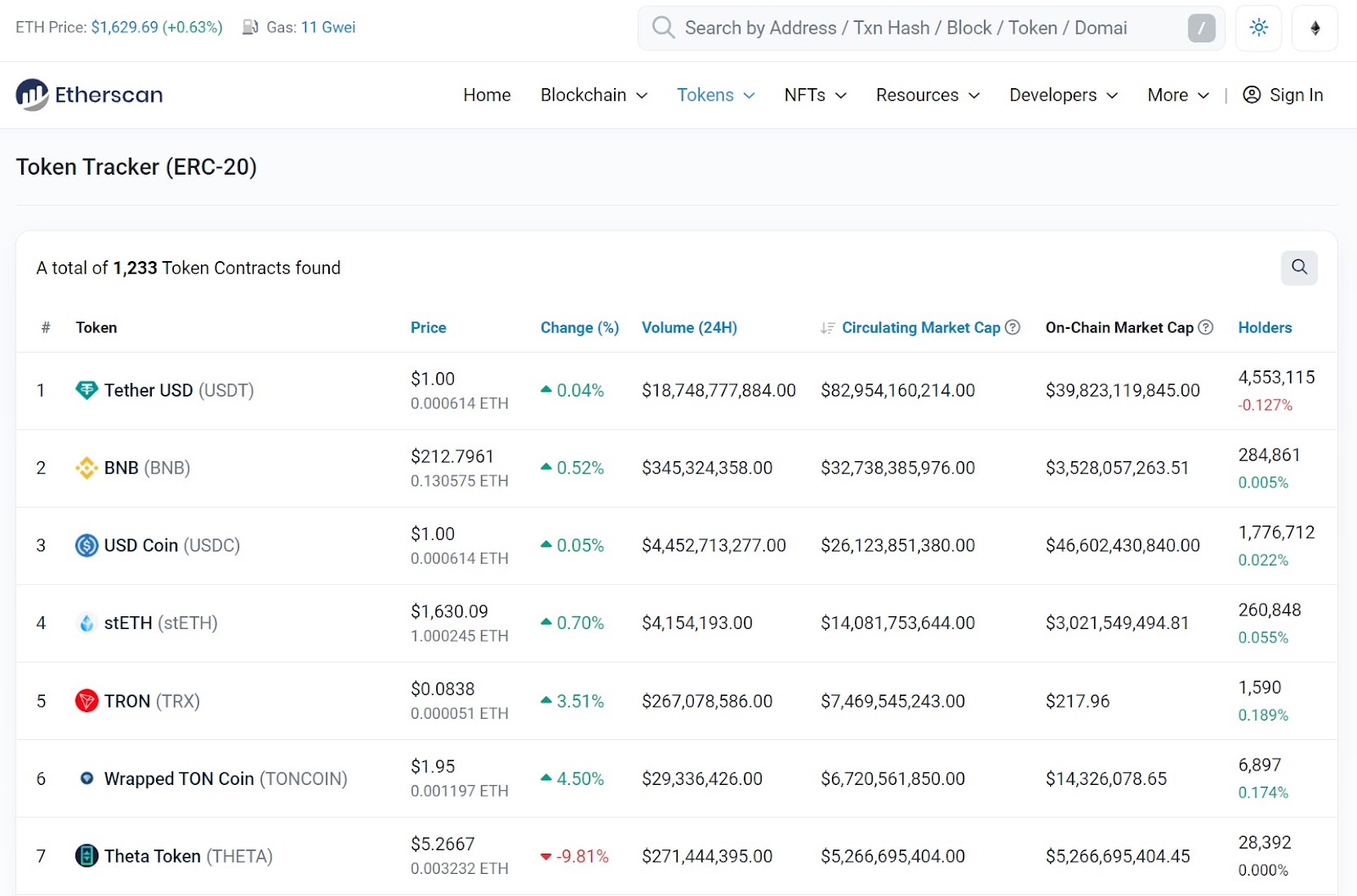Click the 11 Gwei gas link
The height and width of the screenshot is (896, 1357).
[328, 27]
